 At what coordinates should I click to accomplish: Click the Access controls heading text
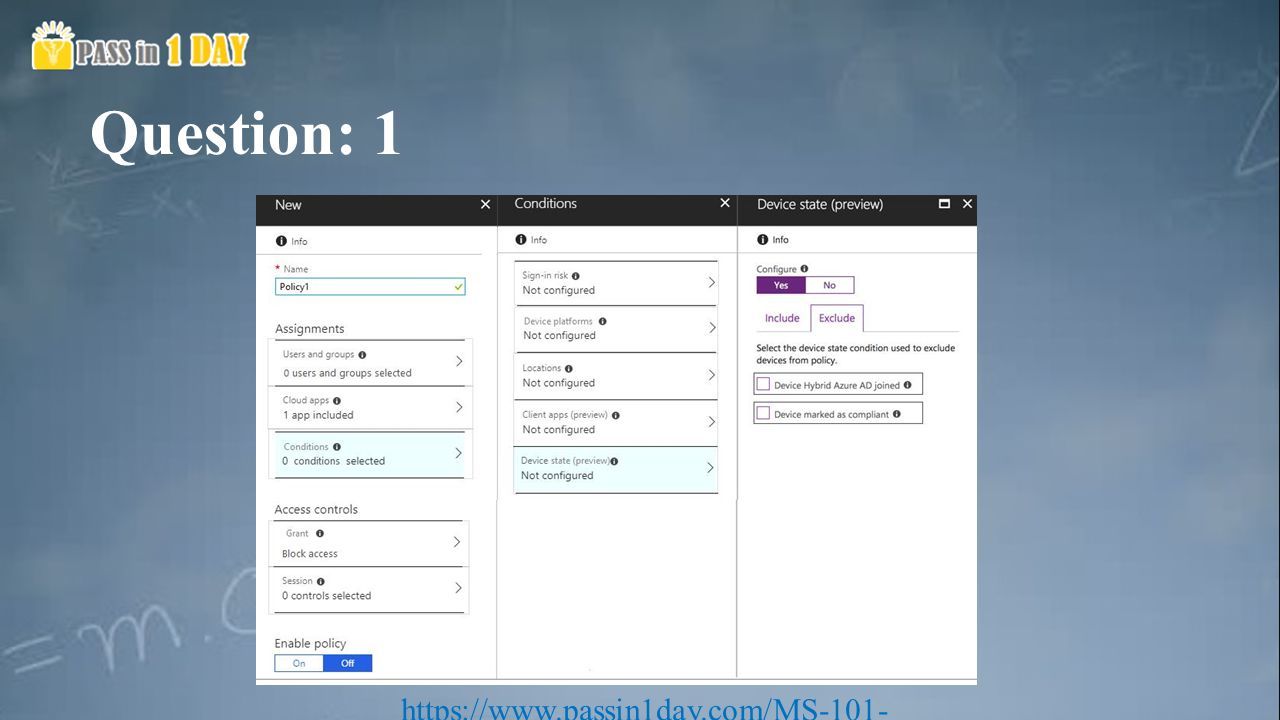click(316, 509)
